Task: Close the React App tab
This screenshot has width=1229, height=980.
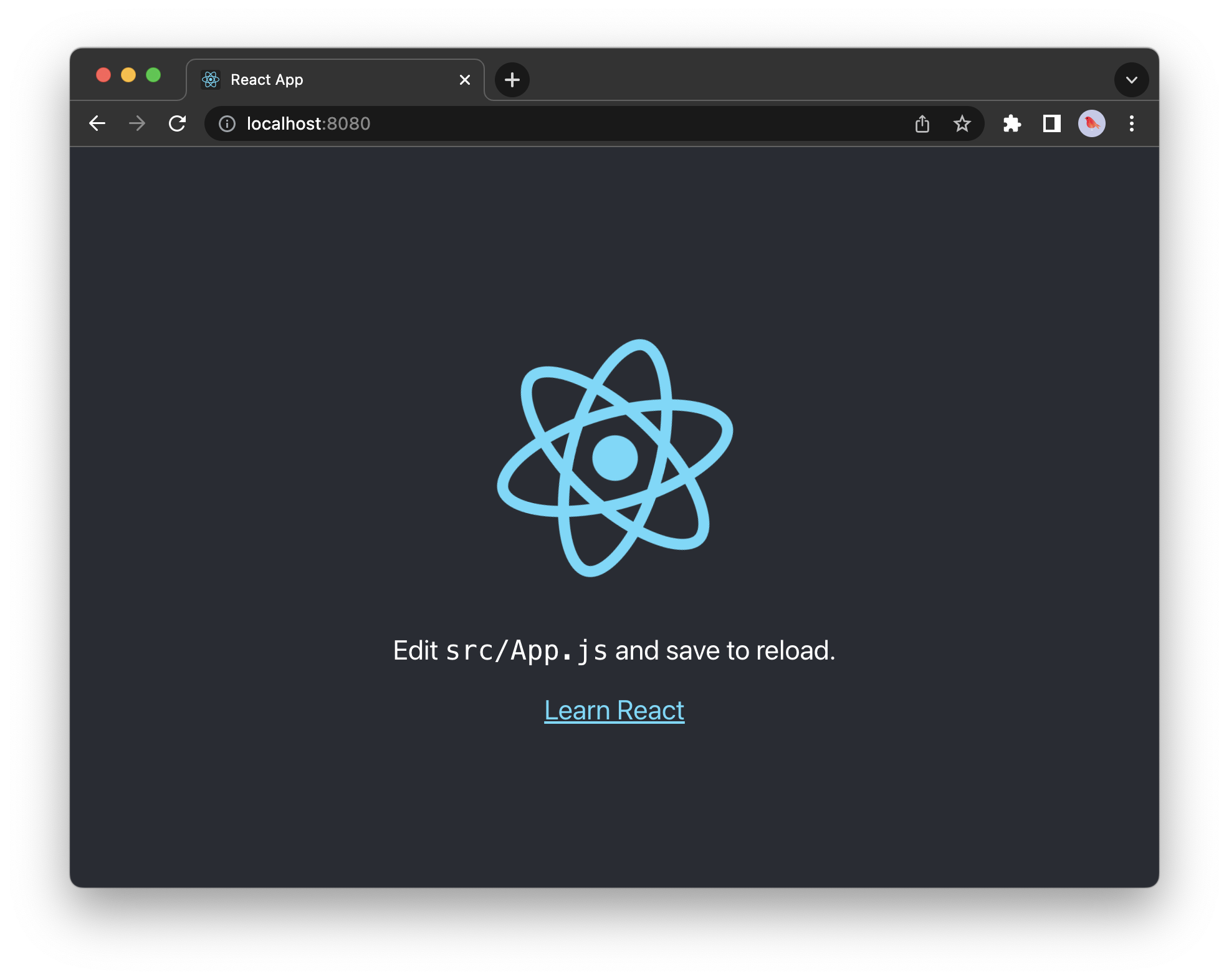Action: 465,80
